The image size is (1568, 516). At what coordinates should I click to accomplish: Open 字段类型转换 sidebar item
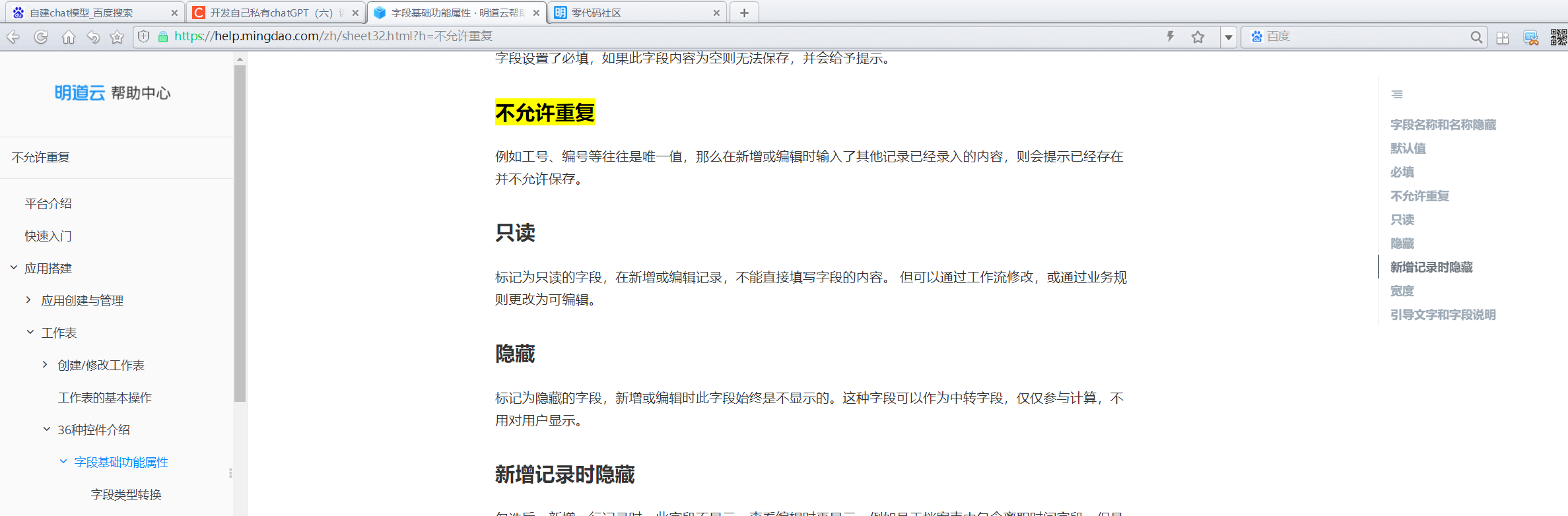tap(126, 494)
